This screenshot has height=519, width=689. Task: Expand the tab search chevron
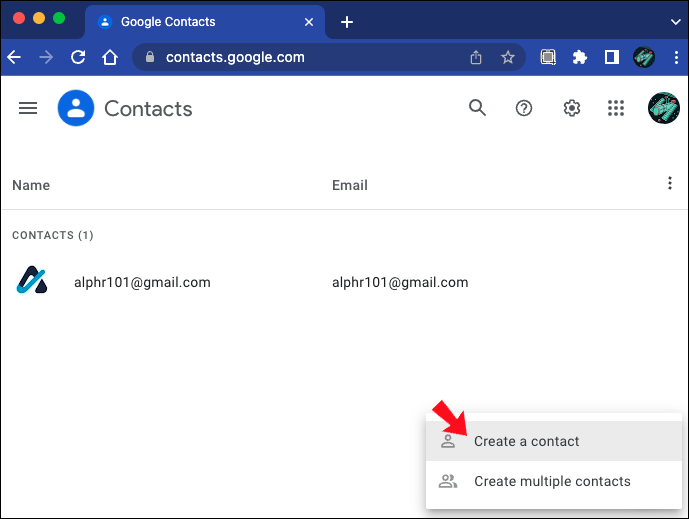[675, 20]
